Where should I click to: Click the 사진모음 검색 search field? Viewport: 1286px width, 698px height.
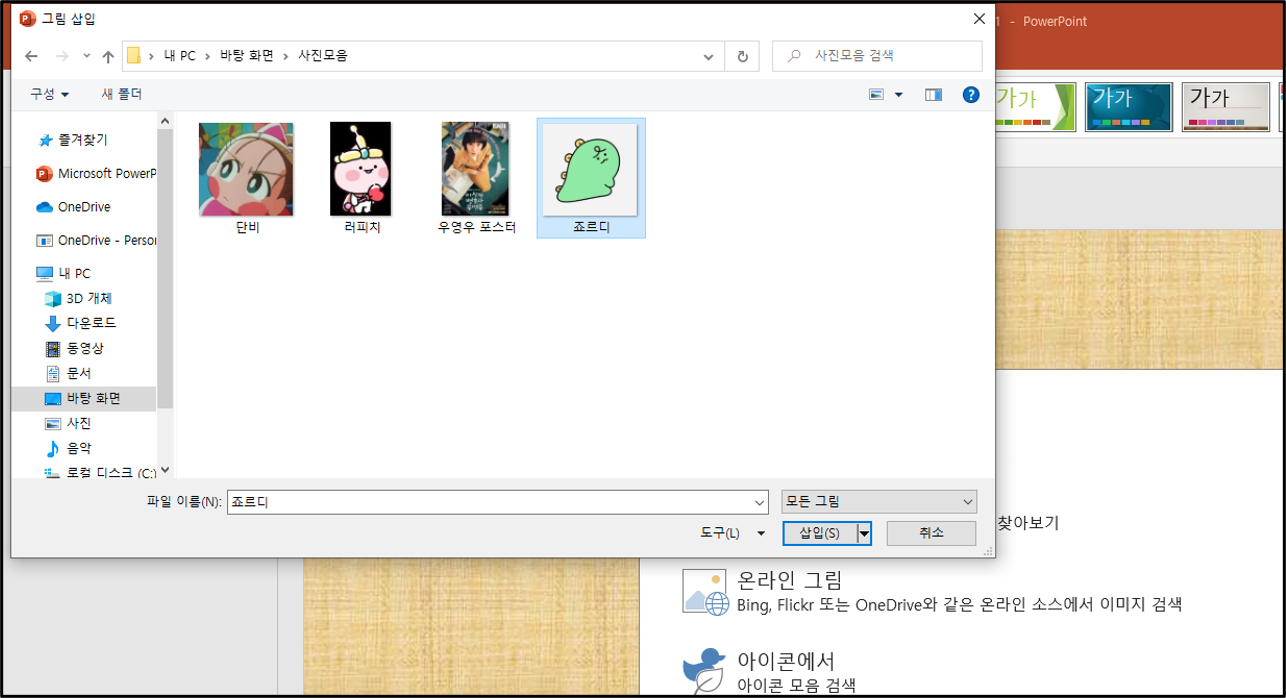click(877, 56)
